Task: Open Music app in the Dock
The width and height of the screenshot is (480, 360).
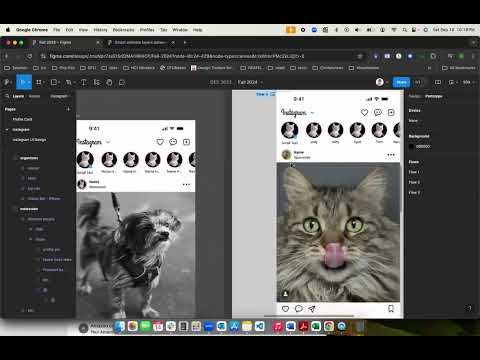Action: click(278, 326)
